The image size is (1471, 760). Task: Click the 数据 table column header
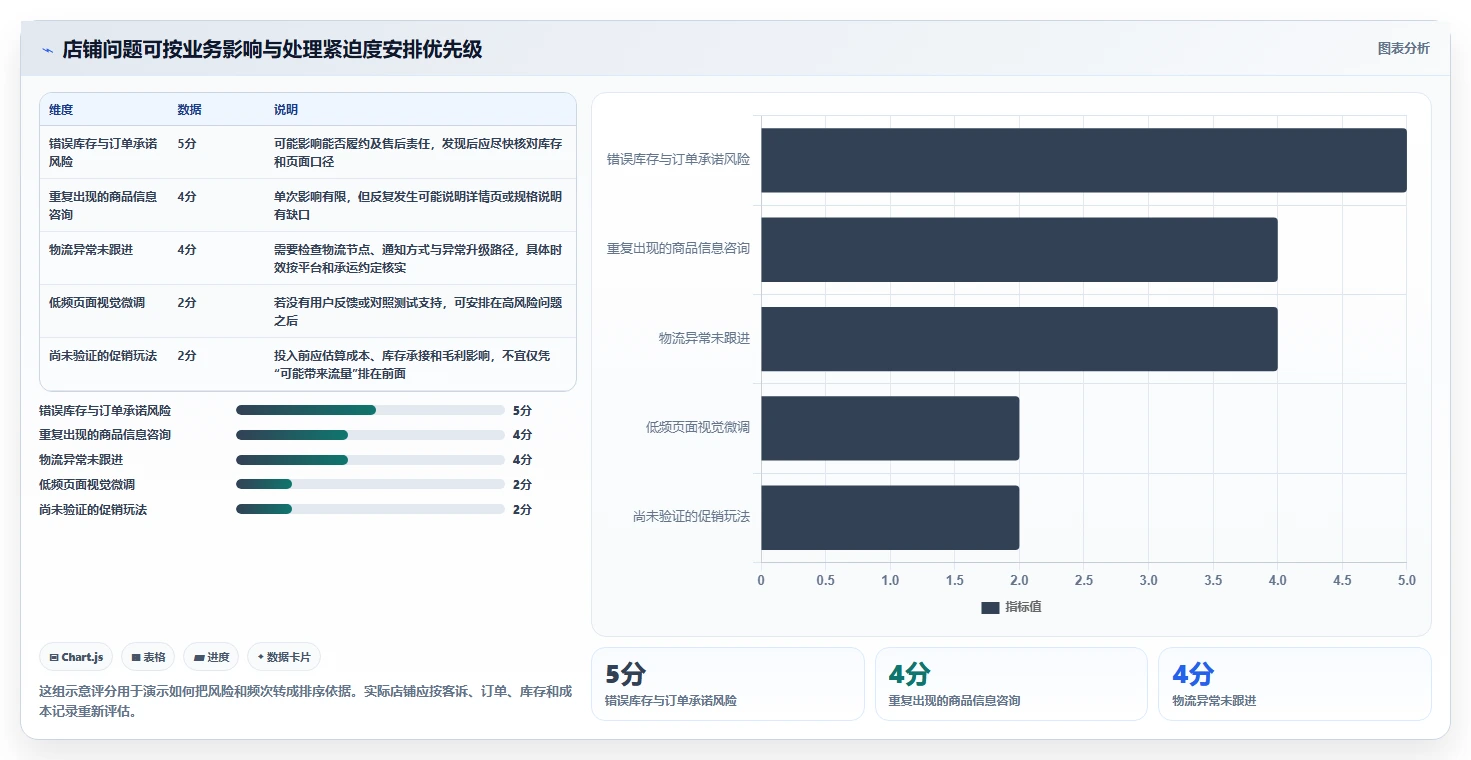pyautogui.click(x=189, y=110)
